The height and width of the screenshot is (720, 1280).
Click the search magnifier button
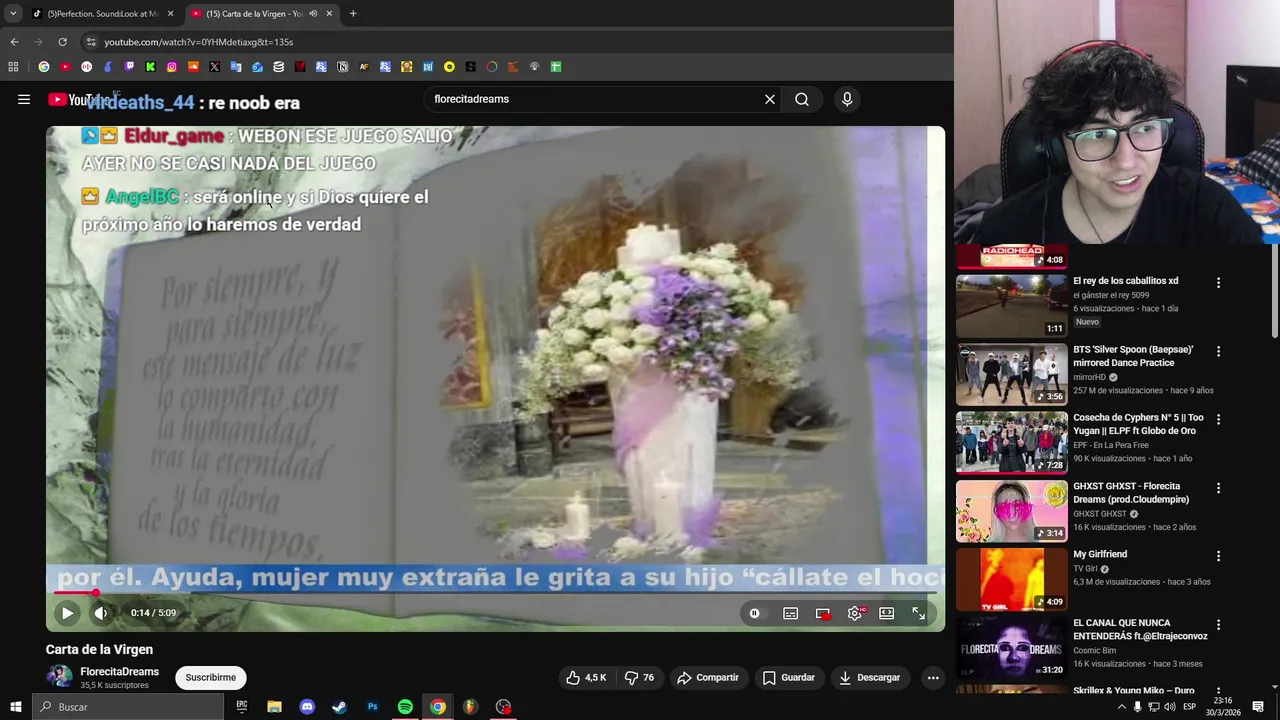(802, 99)
